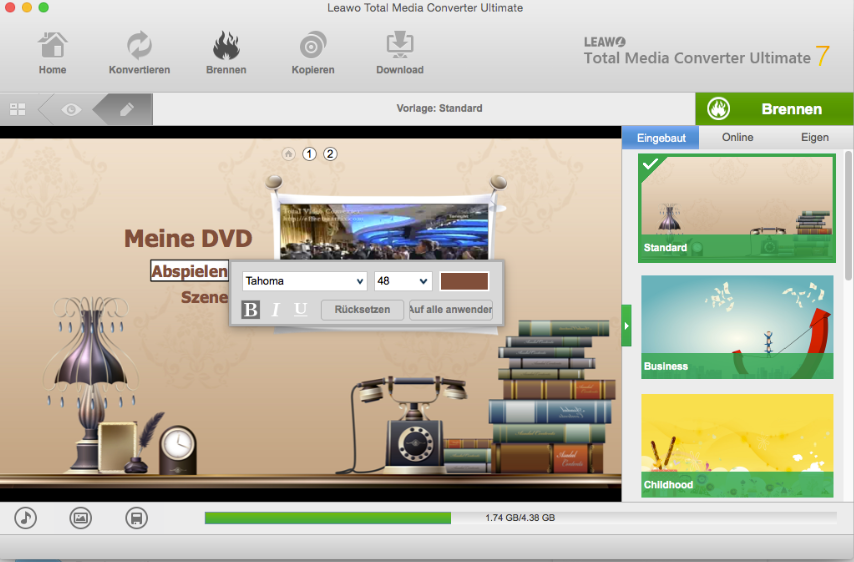Add background music via note icon
Image resolution: width=854 pixels, height=562 pixels.
(x=26, y=518)
